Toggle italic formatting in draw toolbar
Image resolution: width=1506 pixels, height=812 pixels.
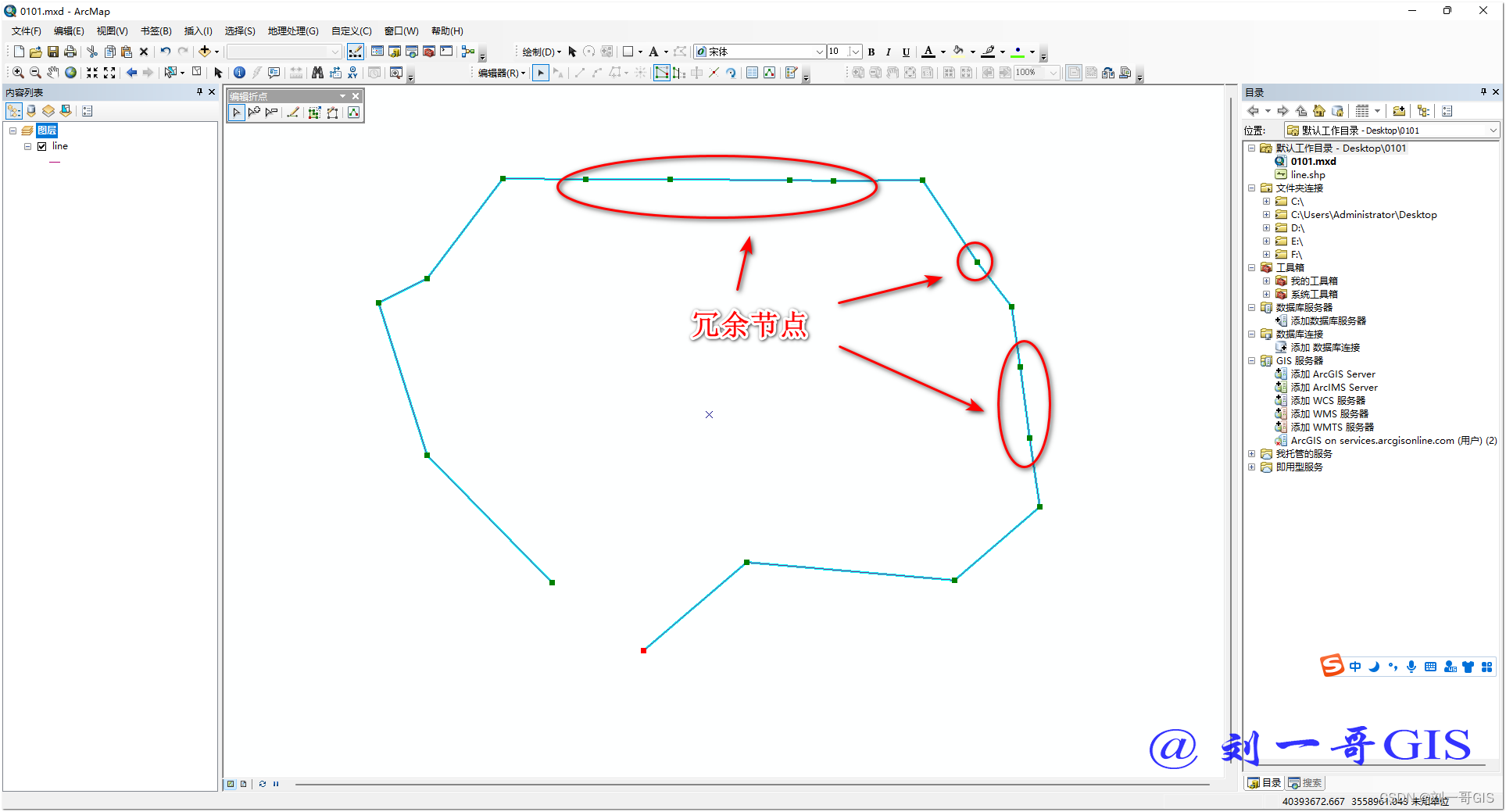tap(889, 52)
